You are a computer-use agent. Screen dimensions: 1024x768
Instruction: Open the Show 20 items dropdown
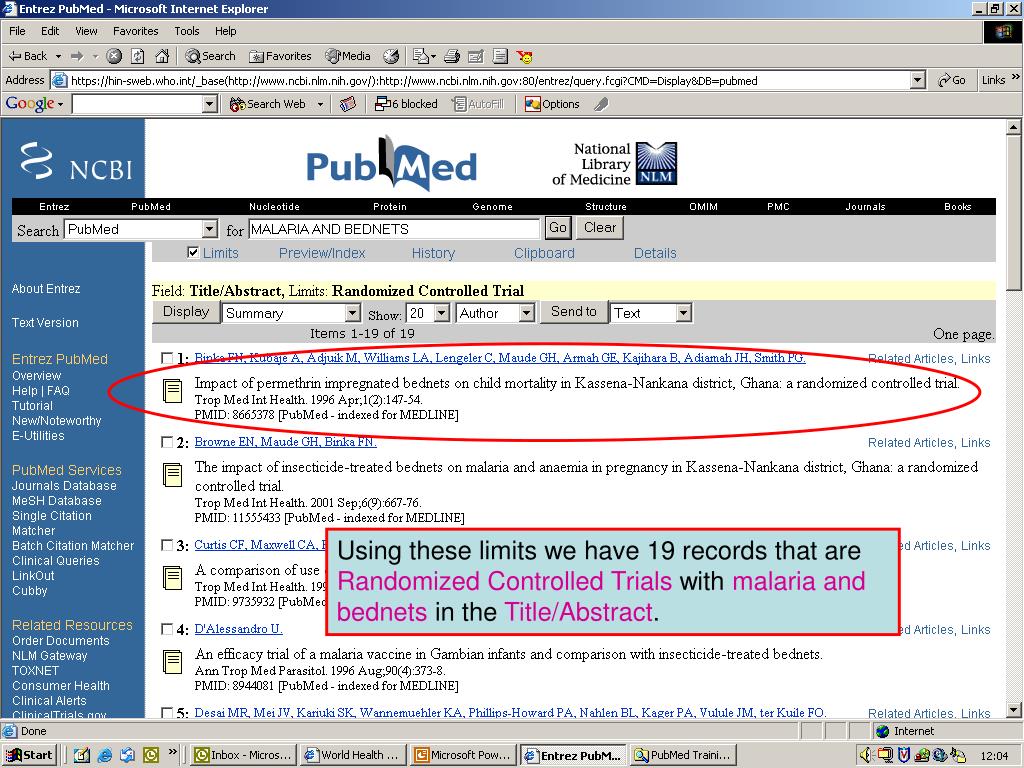[442, 313]
